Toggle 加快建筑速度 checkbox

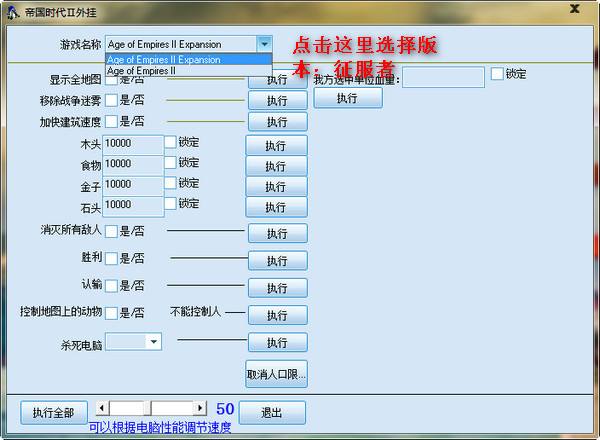click(111, 122)
